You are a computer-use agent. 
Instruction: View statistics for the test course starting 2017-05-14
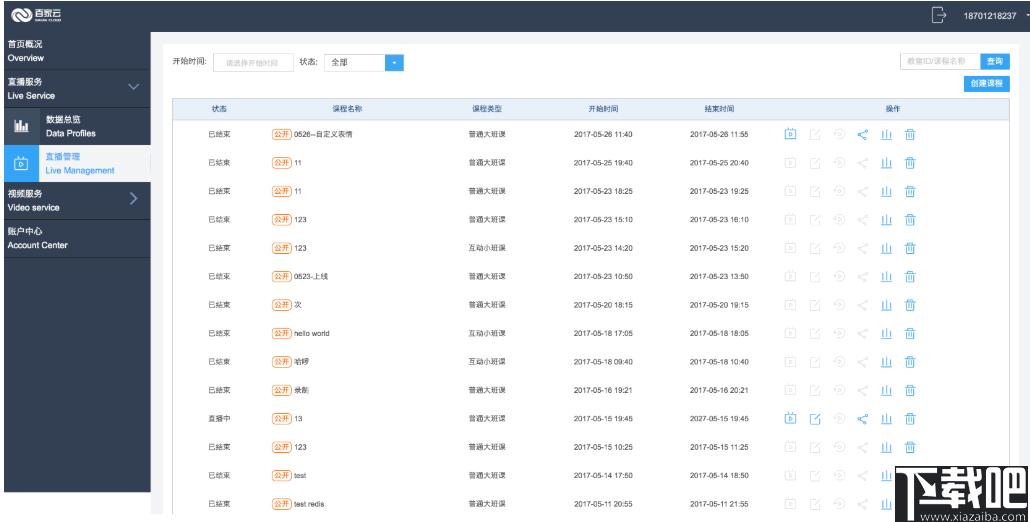point(886,475)
